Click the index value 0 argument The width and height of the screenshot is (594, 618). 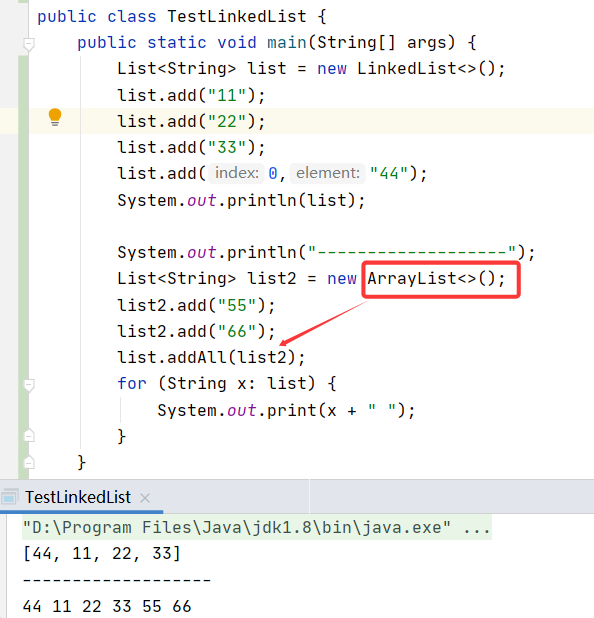point(273,173)
